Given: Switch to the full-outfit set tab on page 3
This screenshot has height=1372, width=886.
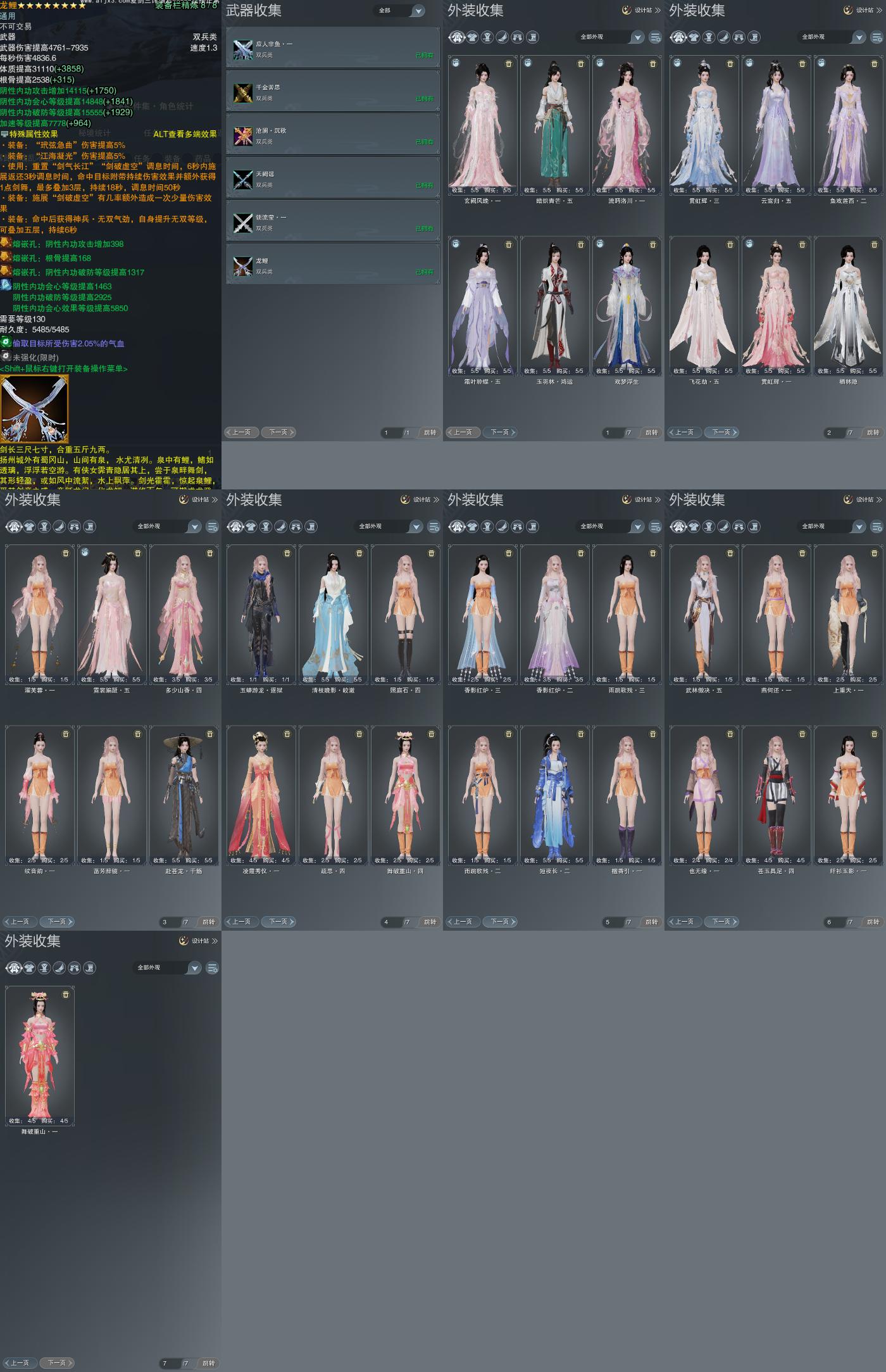Looking at the screenshot, I should (14, 527).
